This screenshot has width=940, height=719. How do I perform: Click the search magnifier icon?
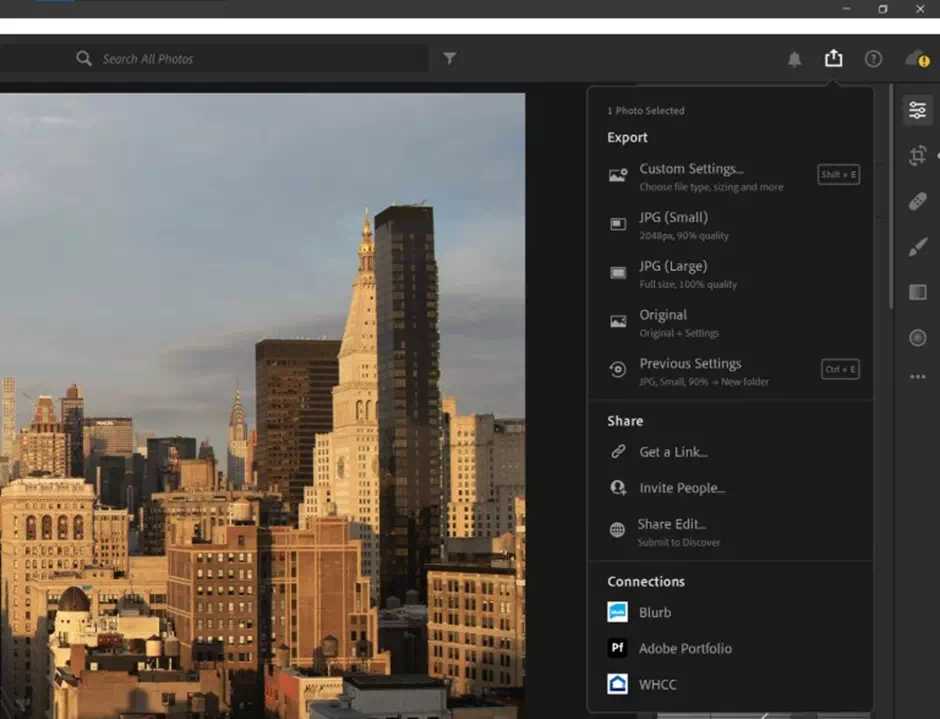[84, 58]
